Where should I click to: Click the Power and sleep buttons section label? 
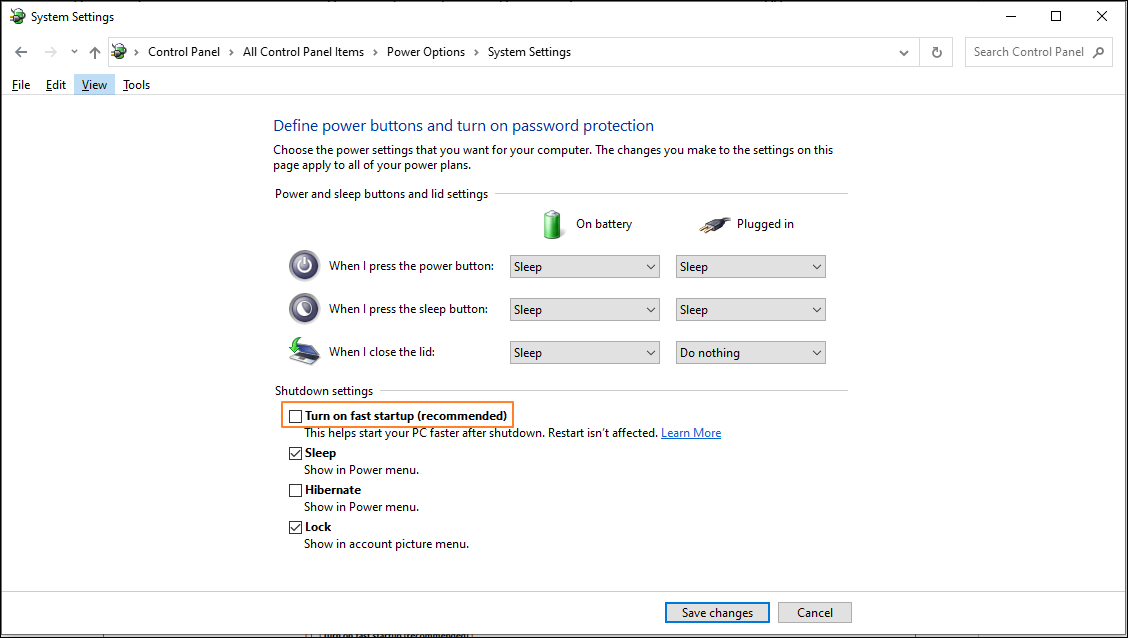tap(381, 194)
